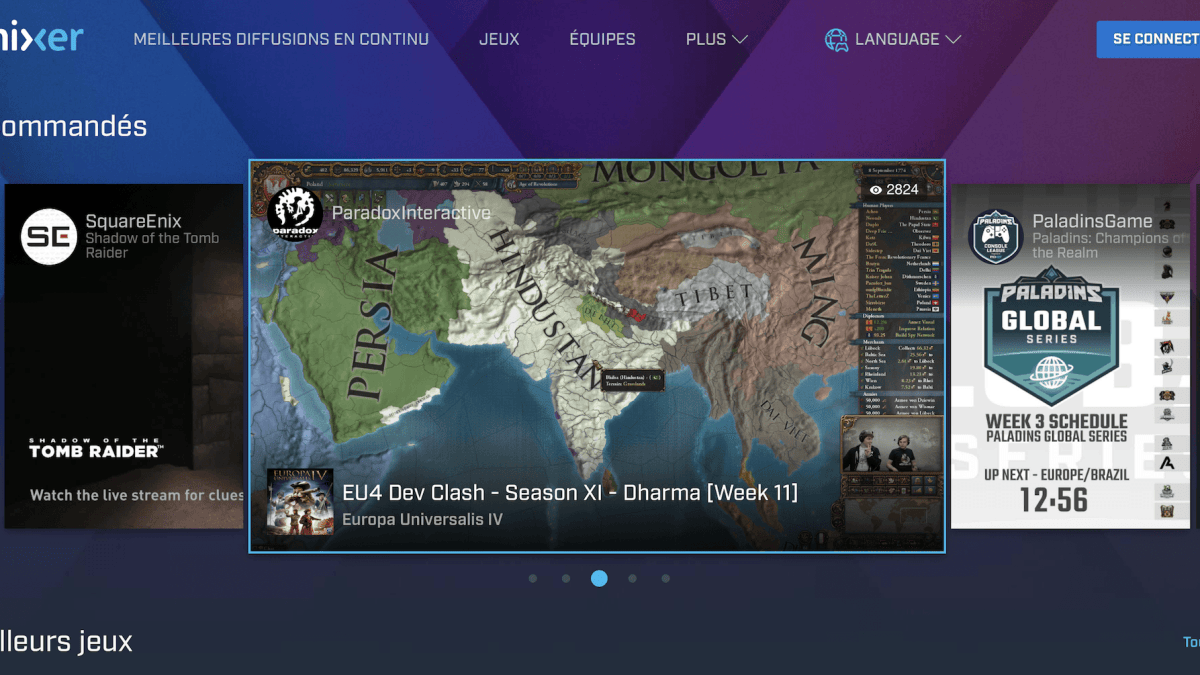Open the Shadow of the Tomb Raider card
1200x675 pixels.
click(x=124, y=356)
